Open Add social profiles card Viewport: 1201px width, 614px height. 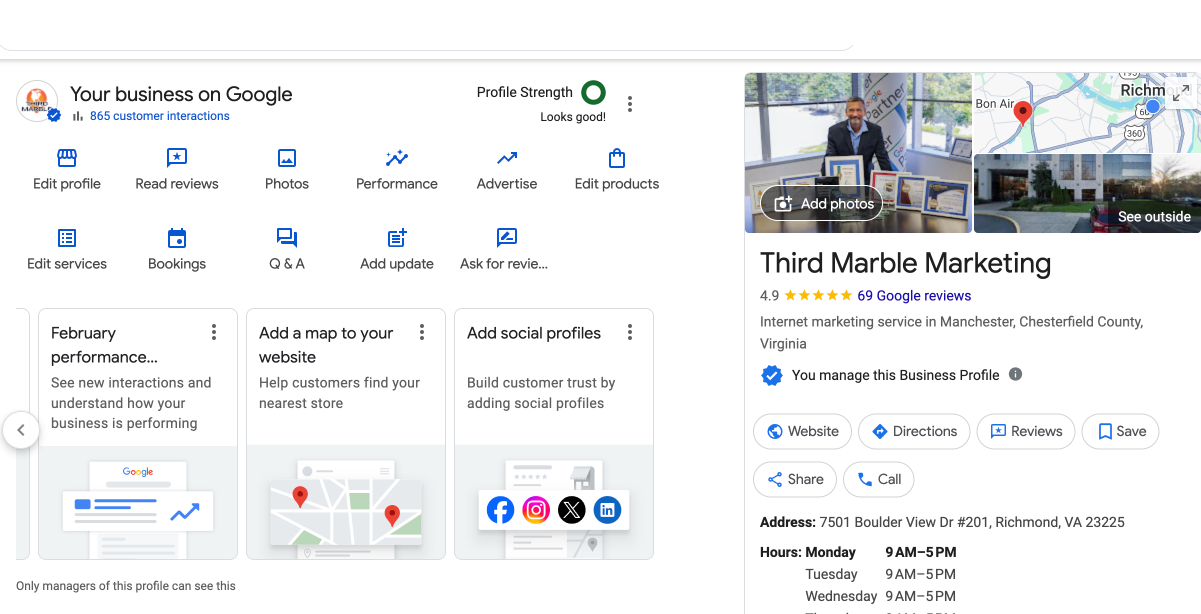[554, 433]
